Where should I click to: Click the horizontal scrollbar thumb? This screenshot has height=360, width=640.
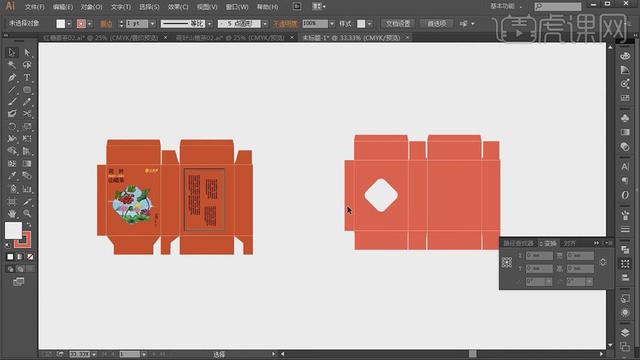click(x=472, y=353)
